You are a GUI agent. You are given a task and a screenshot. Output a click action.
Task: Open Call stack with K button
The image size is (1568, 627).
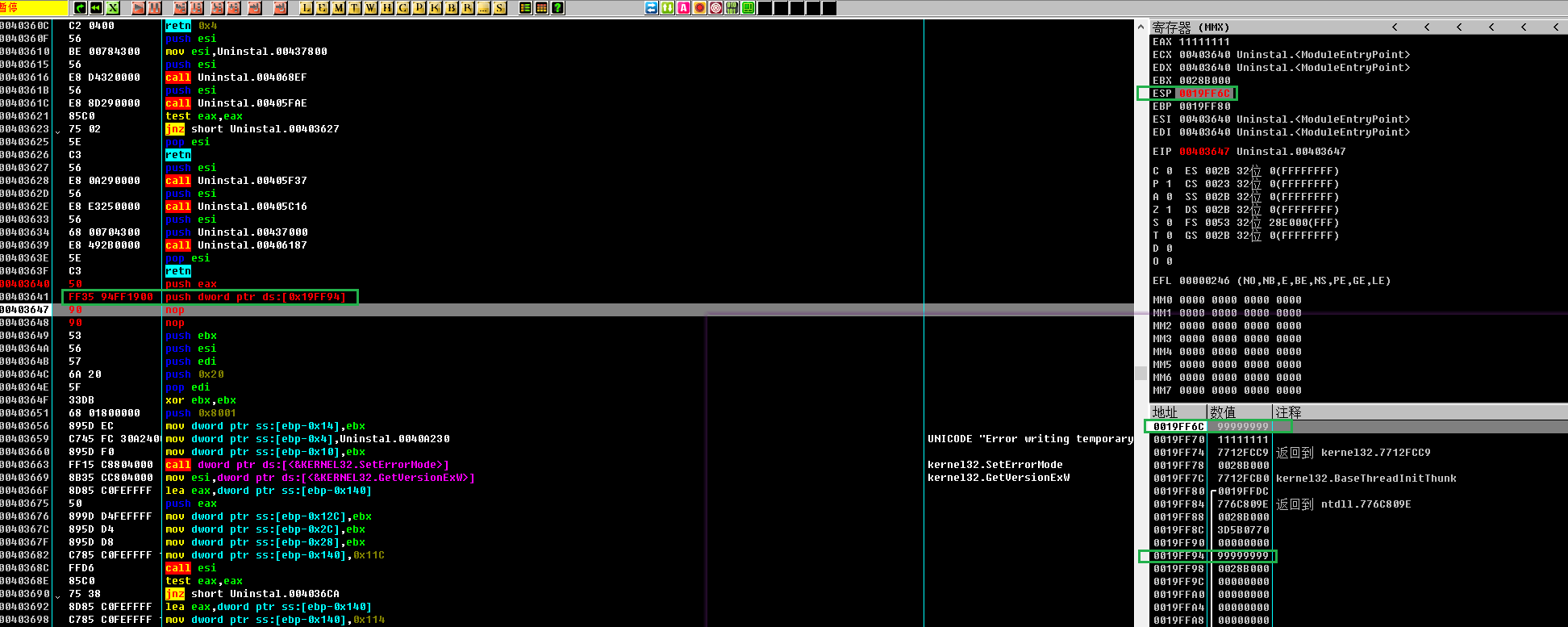[x=436, y=8]
